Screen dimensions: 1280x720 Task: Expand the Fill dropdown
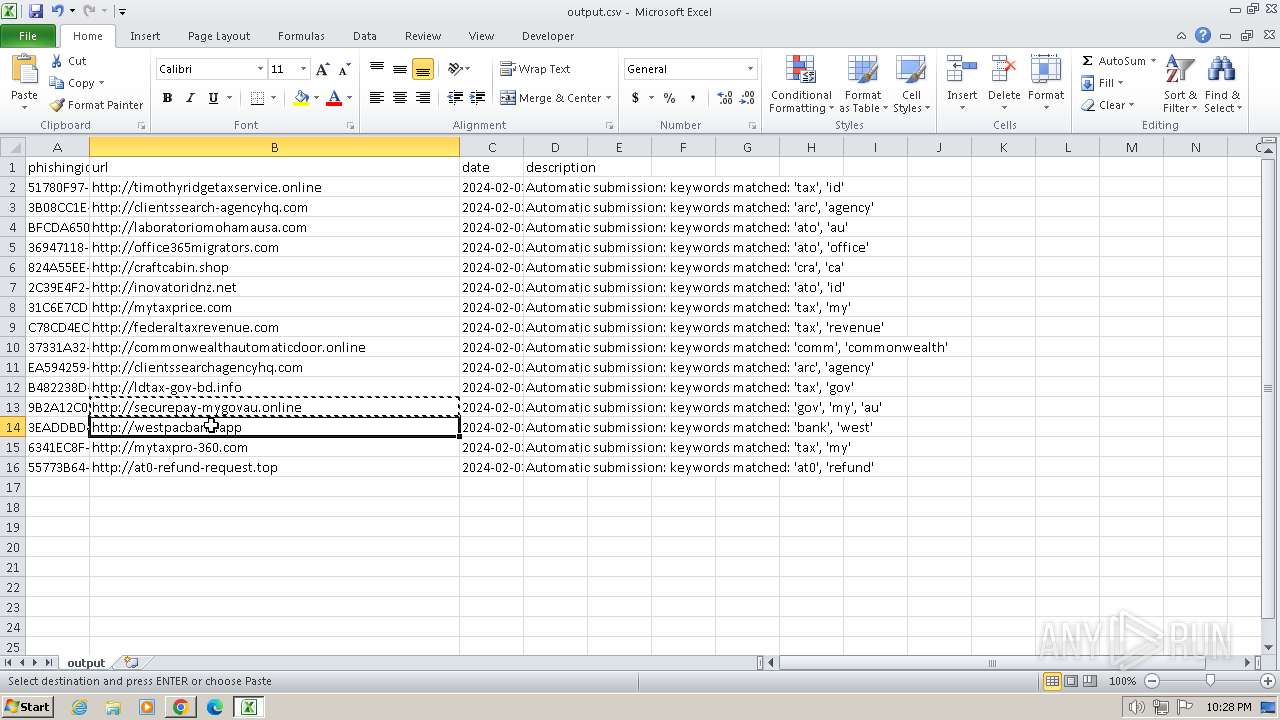[x=1120, y=83]
